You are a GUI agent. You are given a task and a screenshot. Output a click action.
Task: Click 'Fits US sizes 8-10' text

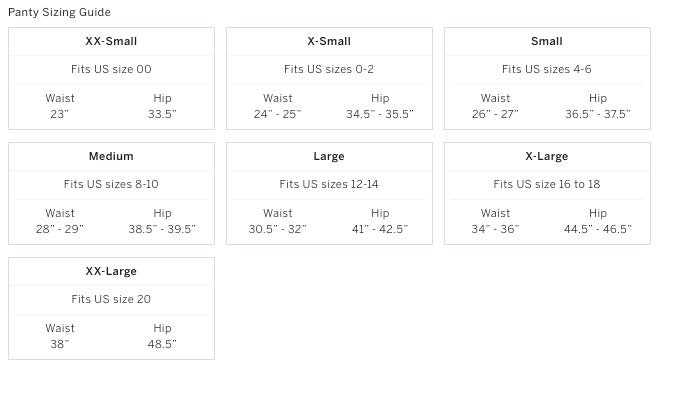[x=111, y=184]
